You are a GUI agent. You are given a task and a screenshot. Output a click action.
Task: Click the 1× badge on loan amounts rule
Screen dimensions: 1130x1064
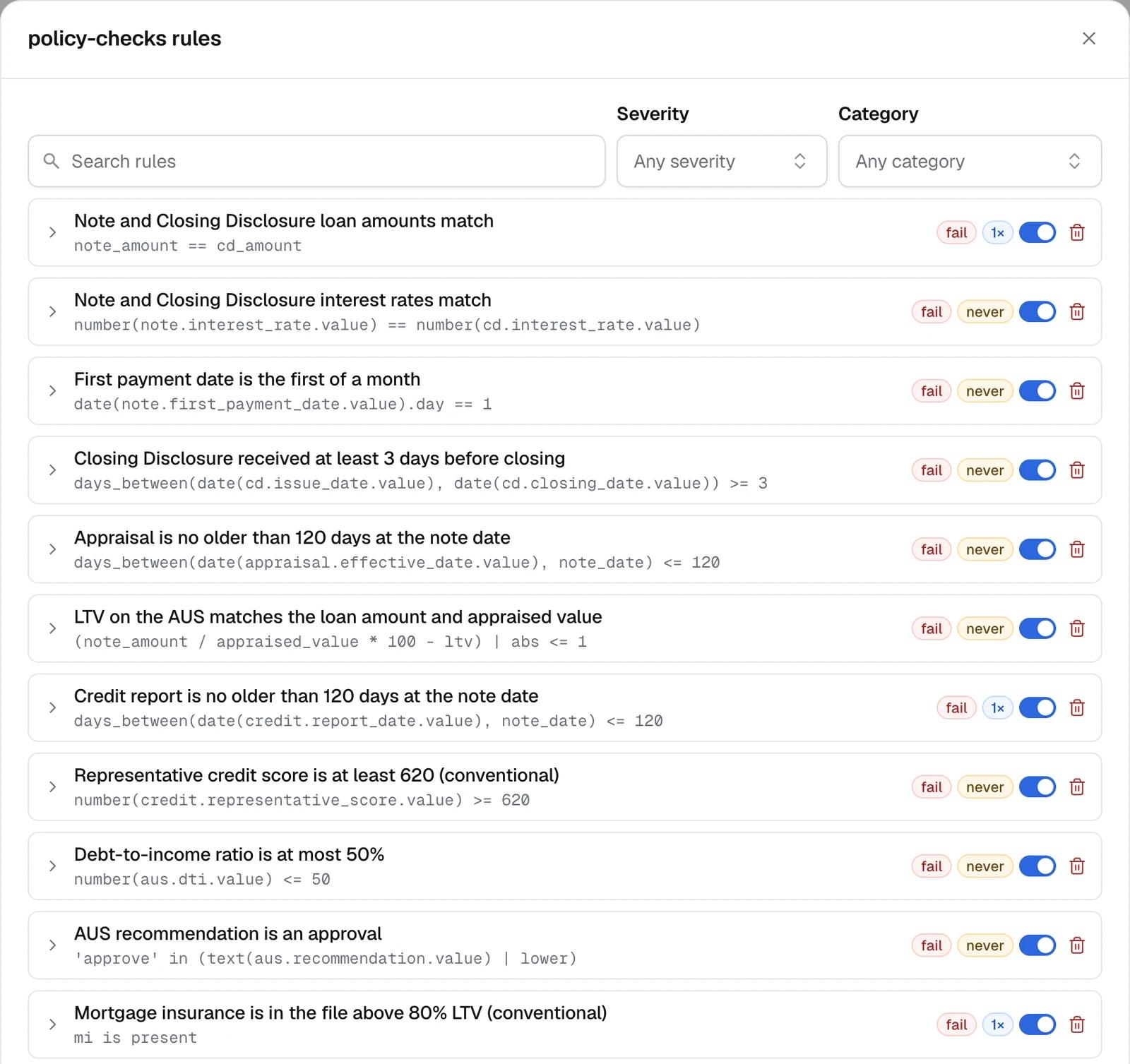[x=997, y=232]
